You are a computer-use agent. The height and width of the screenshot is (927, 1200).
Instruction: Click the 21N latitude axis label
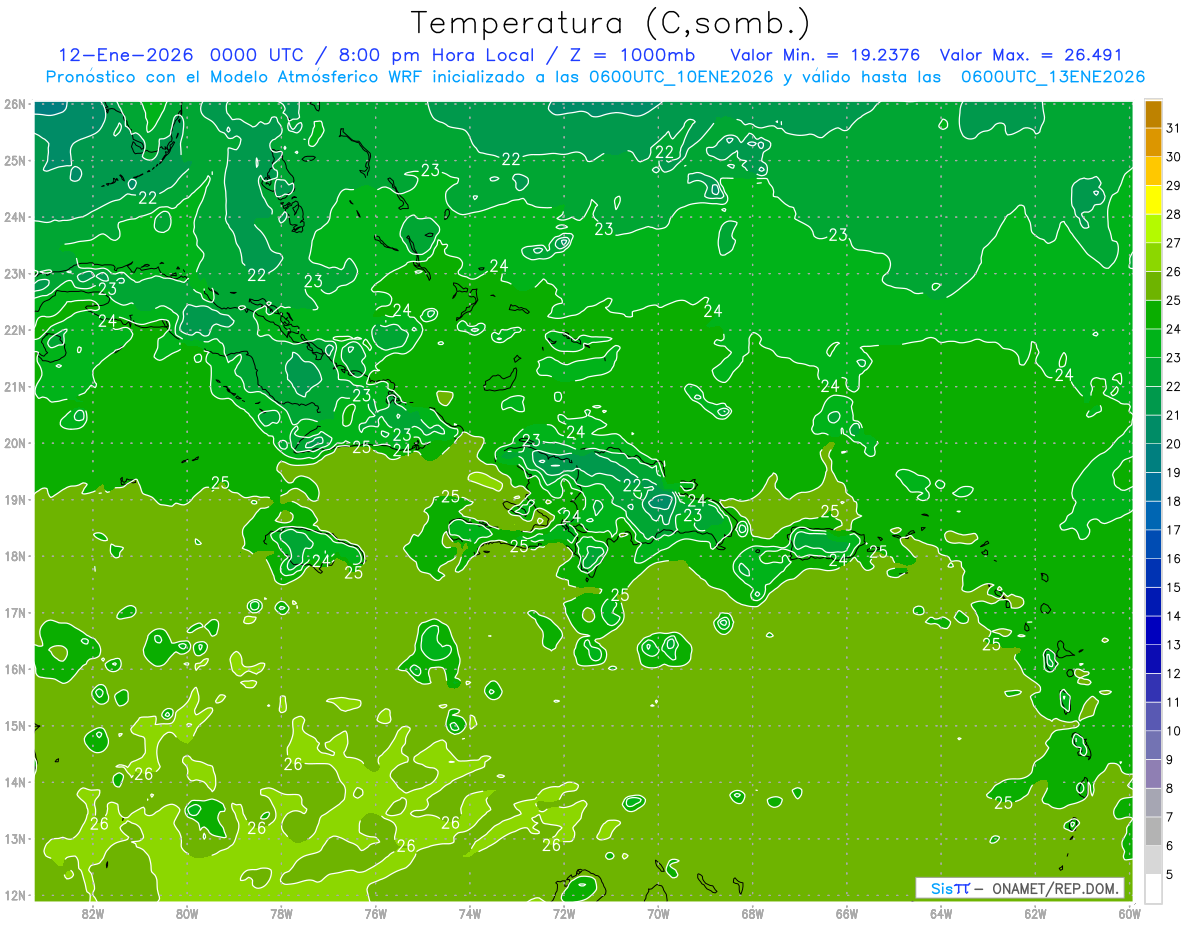[x=14, y=387]
